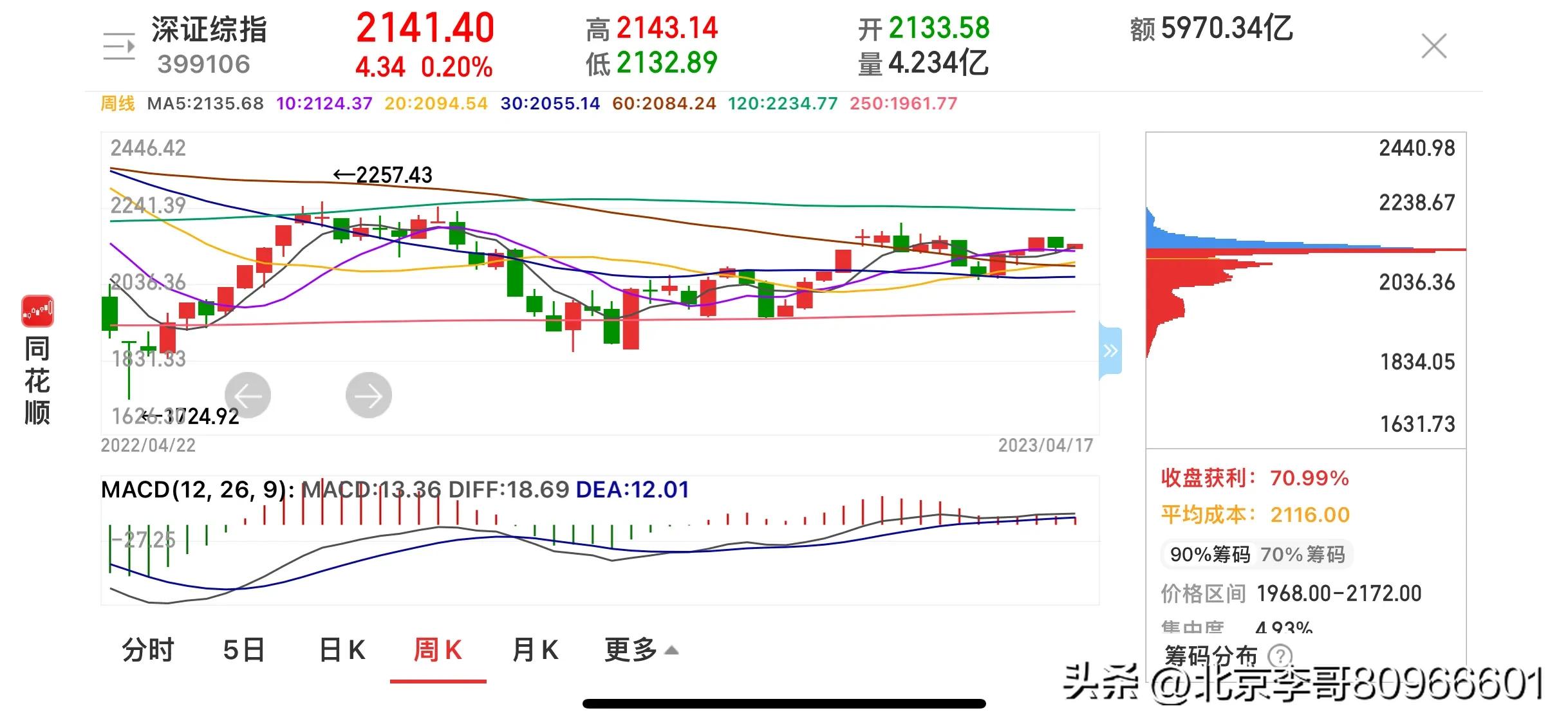Open the 5日 chart tab
The image size is (1568, 724).
(244, 650)
